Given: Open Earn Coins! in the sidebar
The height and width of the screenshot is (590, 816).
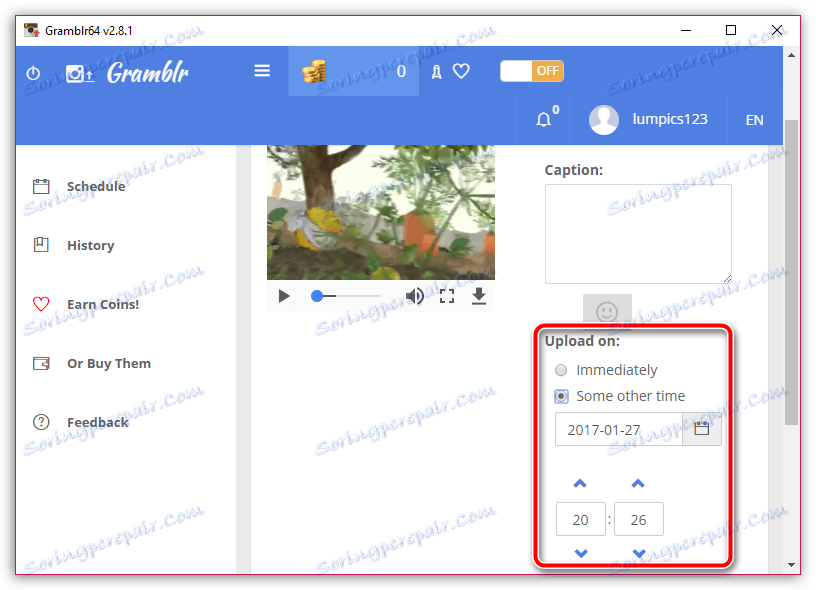Looking at the screenshot, I should tap(103, 304).
